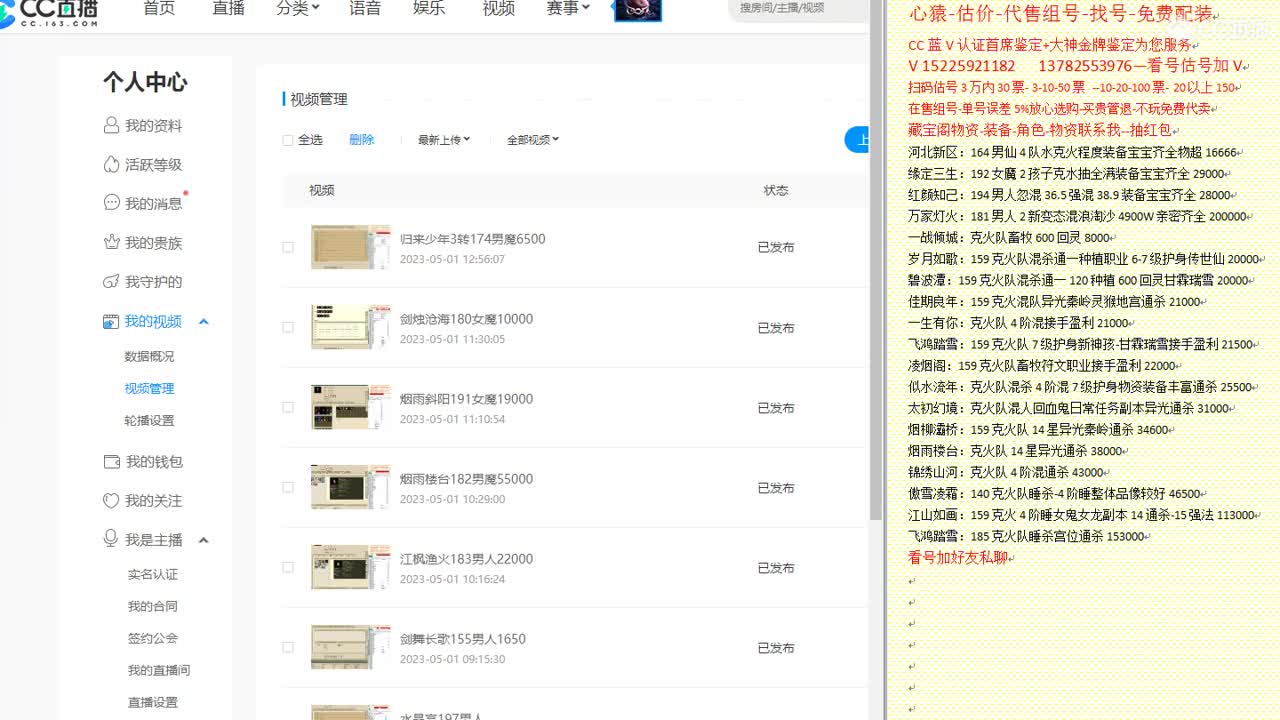Open 视频管理 in the sidebar
The width and height of the screenshot is (1280, 720).
149,388
